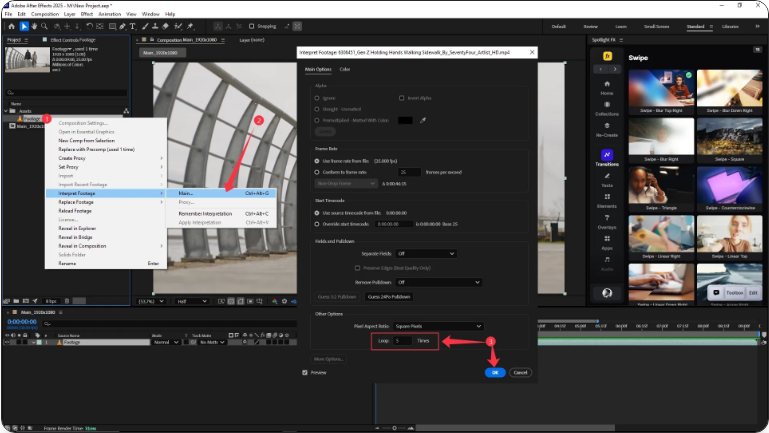Enable Override start timecode option
The width and height of the screenshot is (769, 433).
[x=319, y=225]
